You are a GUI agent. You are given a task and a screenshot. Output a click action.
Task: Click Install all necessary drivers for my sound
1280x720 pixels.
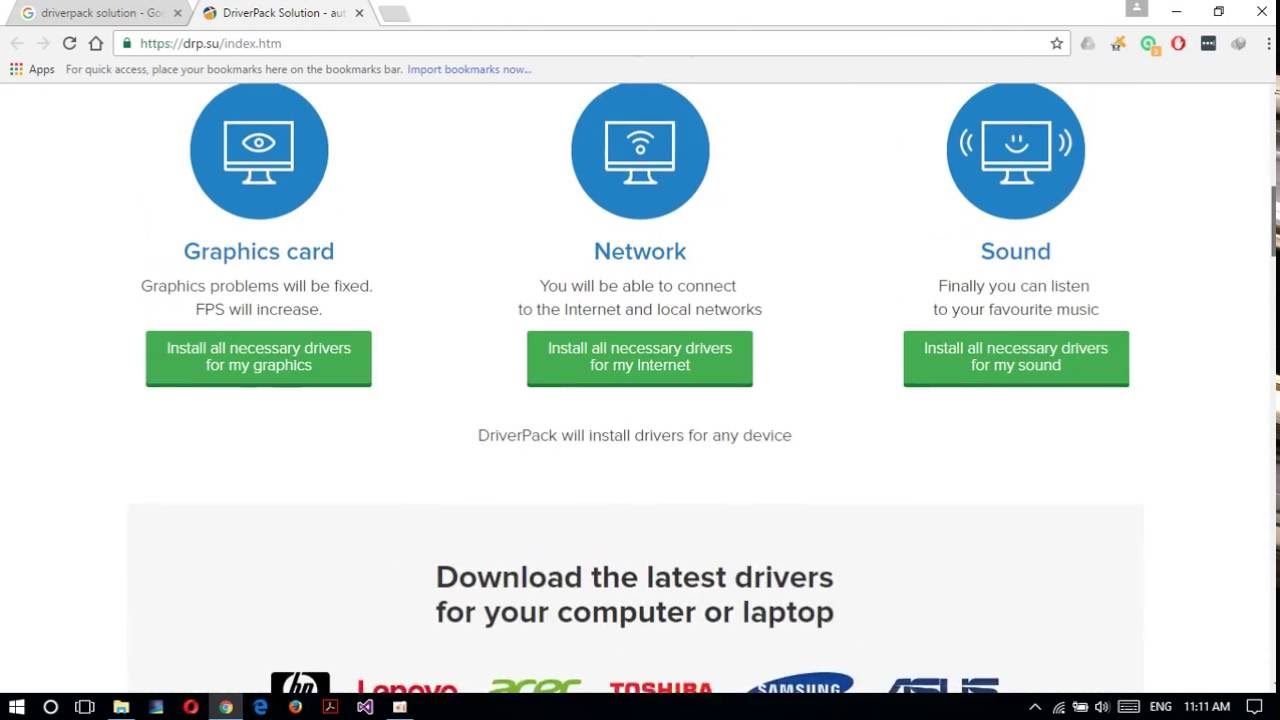[1016, 357]
